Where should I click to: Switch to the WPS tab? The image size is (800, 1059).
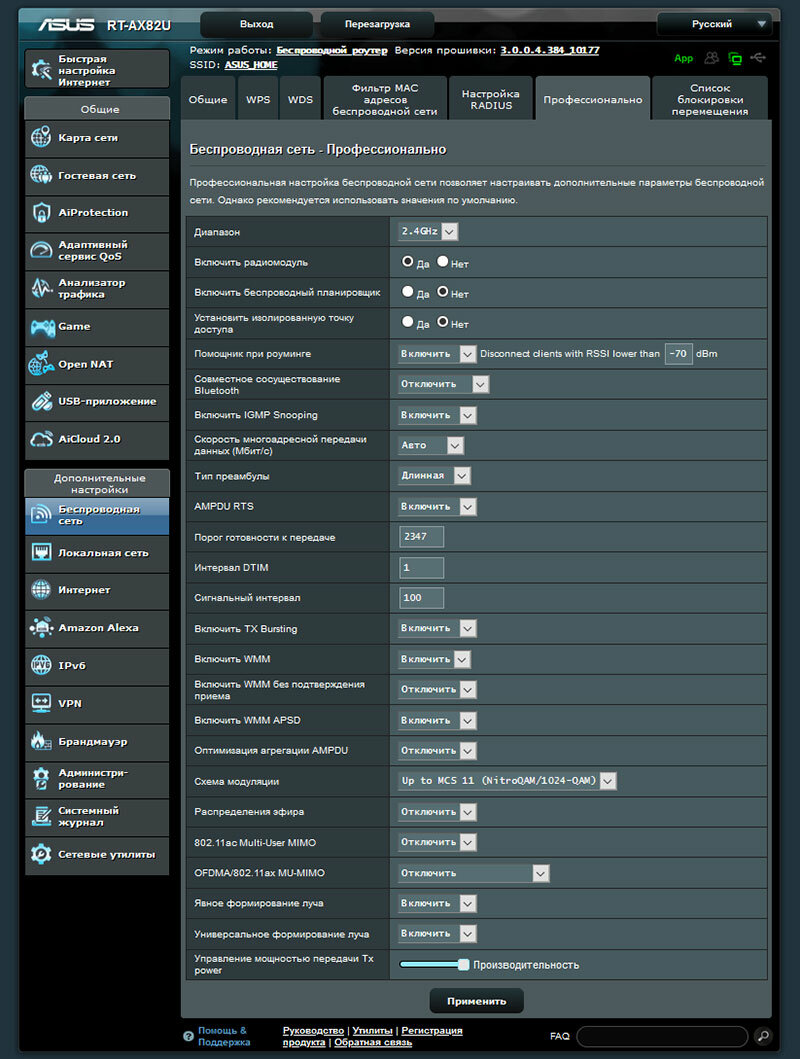258,99
